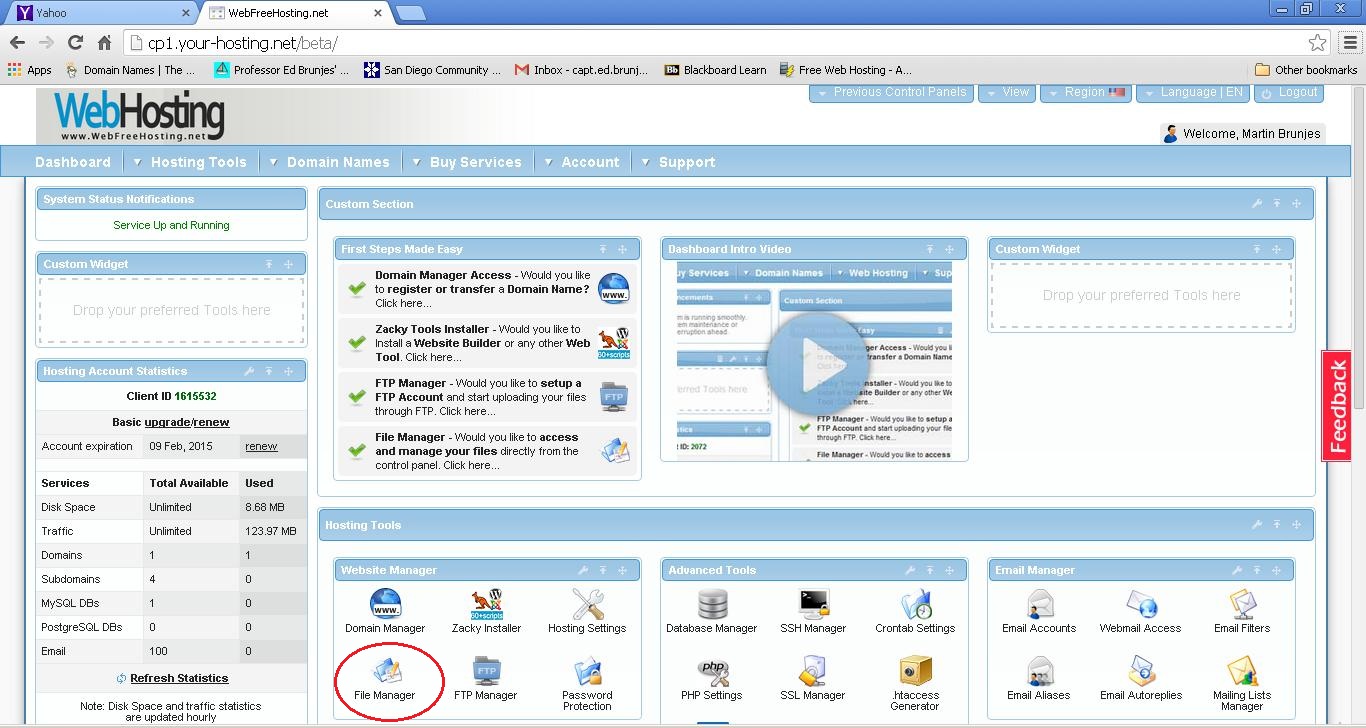Click the browser reload button
The width and height of the screenshot is (1366, 728).
[x=75, y=42]
